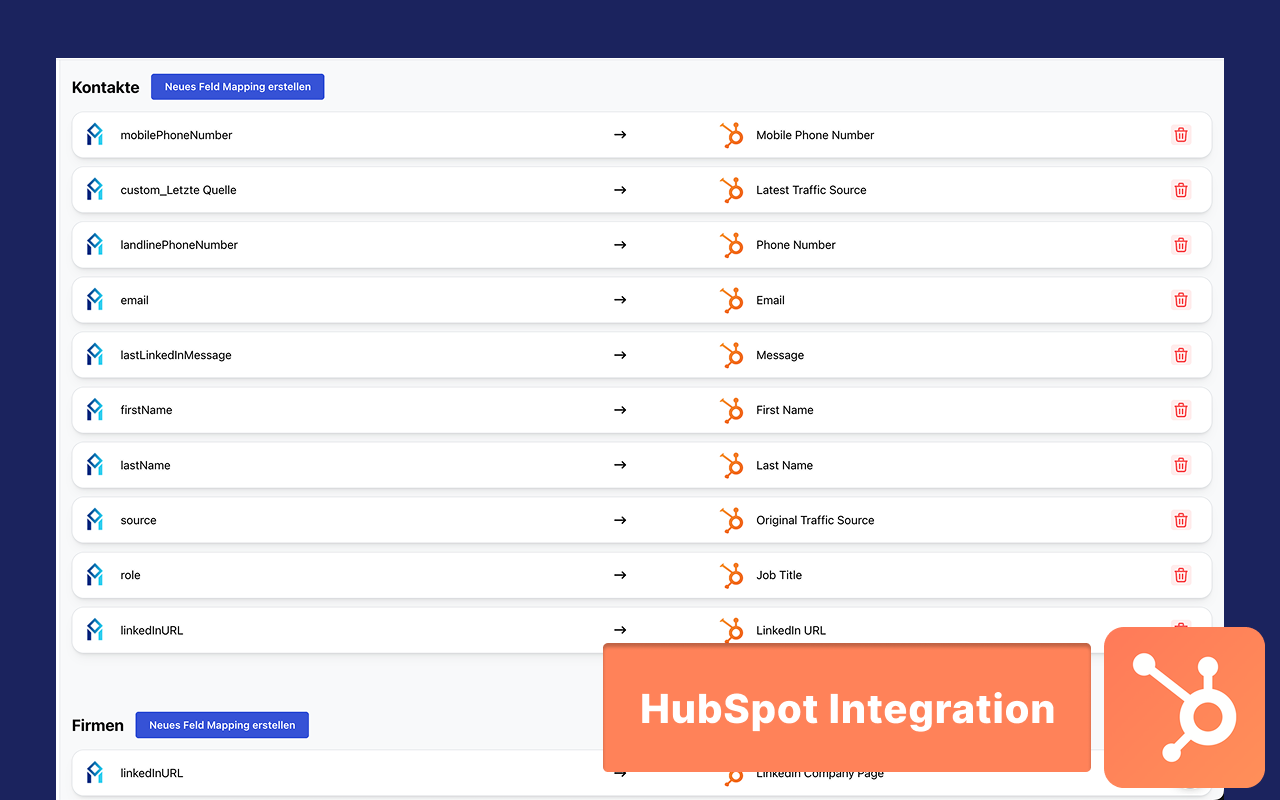The width and height of the screenshot is (1280, 800).
Task: Click the source app icon beside source
Action: tap(95, 520)
